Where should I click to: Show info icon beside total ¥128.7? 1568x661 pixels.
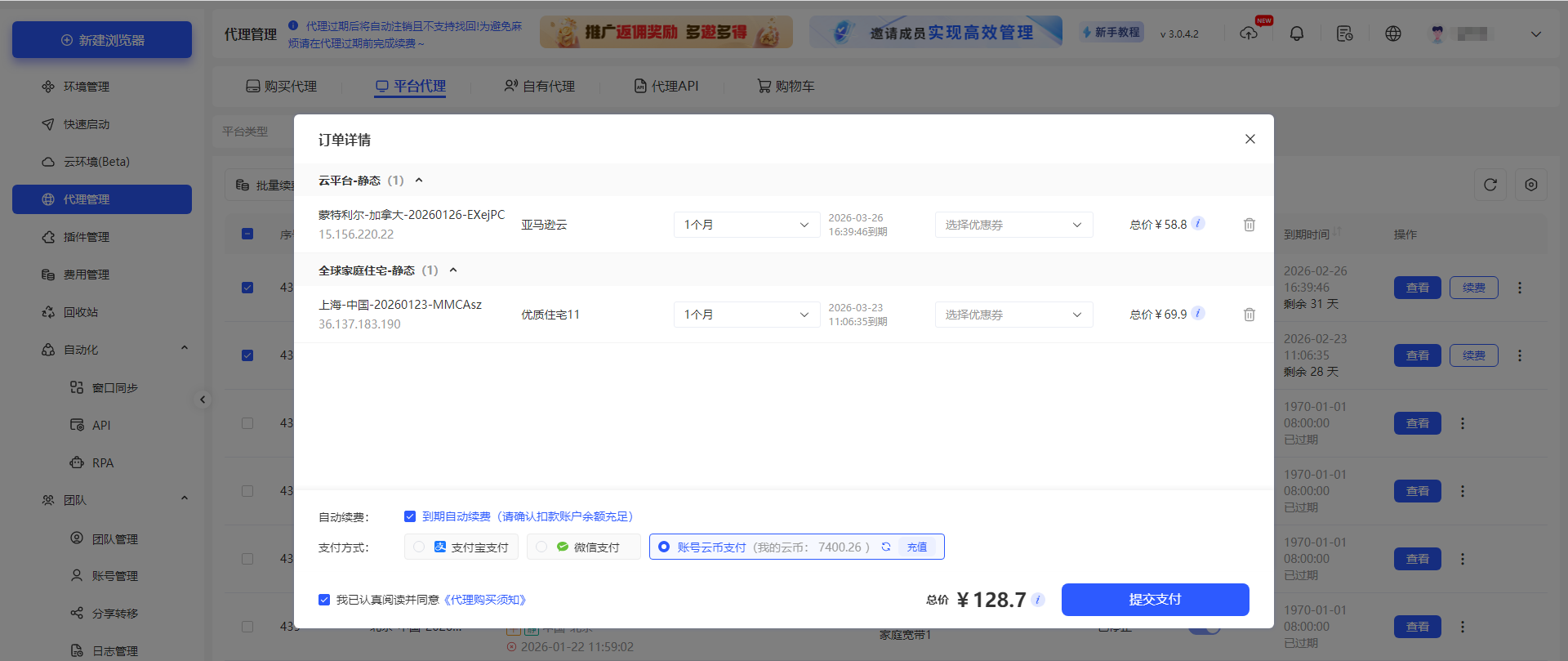tap(1038, 600)
